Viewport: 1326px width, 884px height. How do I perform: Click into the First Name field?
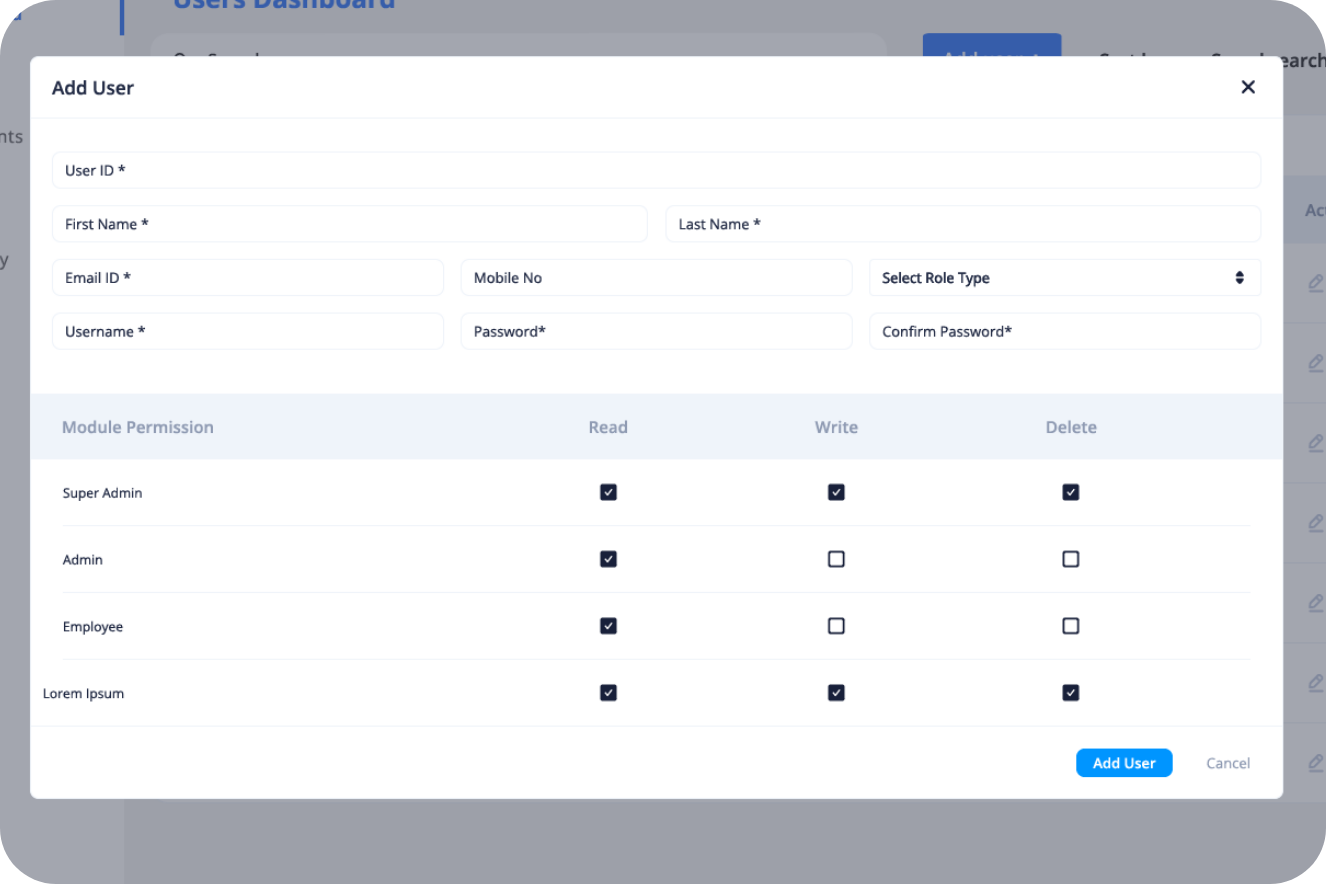point(349,224)
